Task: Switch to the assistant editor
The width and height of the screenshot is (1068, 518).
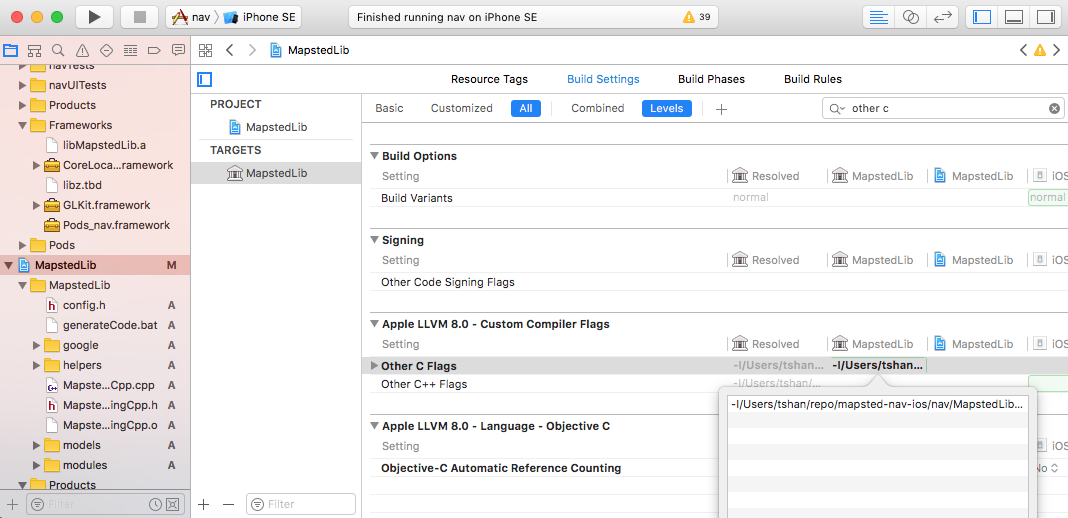Action: [x=910, y=17]
